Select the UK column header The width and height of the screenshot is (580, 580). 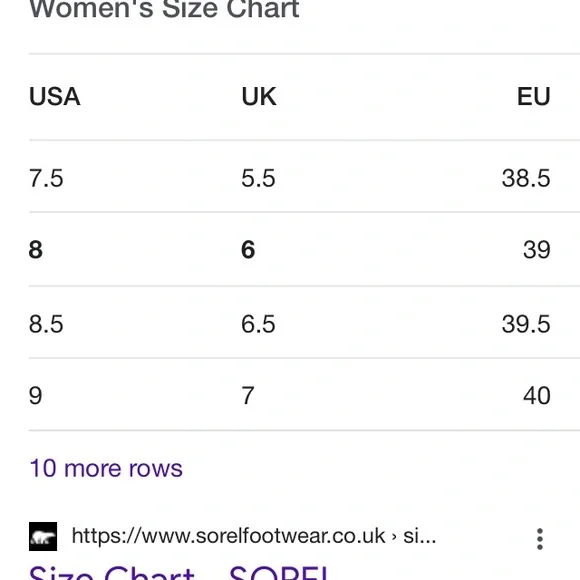coord(259,97)
